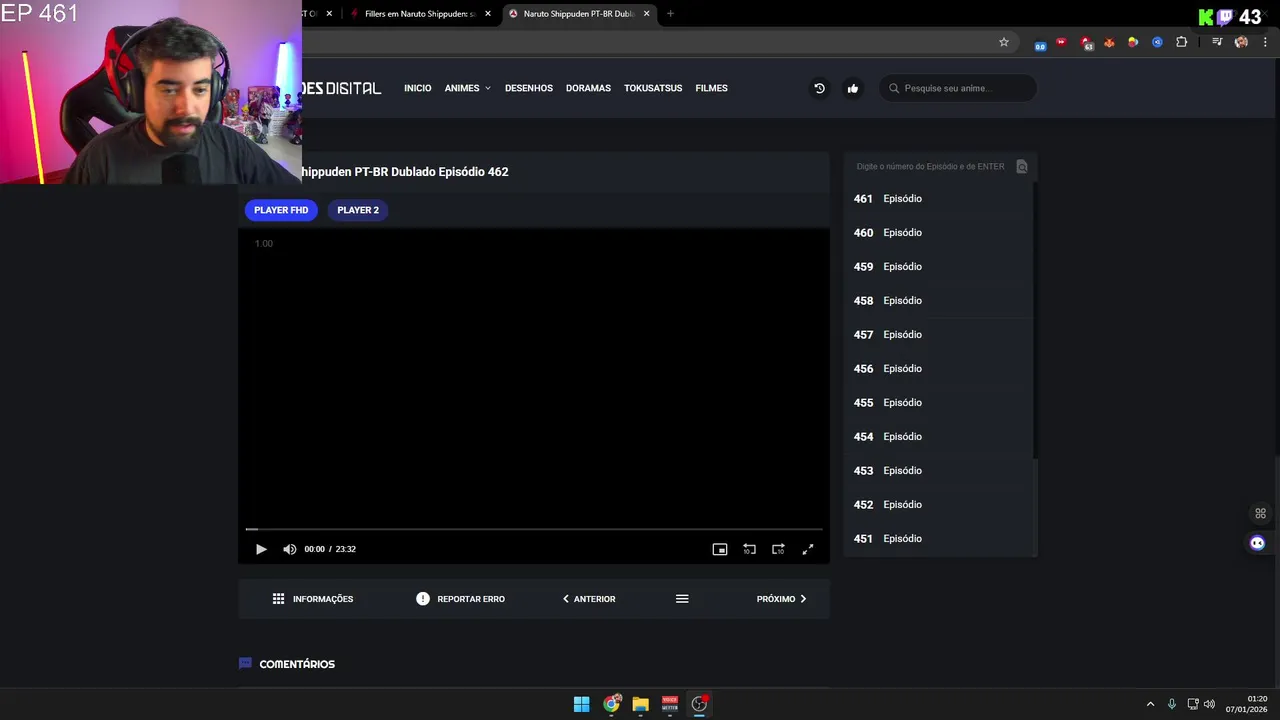Open the watch history icon

[819, 88]
